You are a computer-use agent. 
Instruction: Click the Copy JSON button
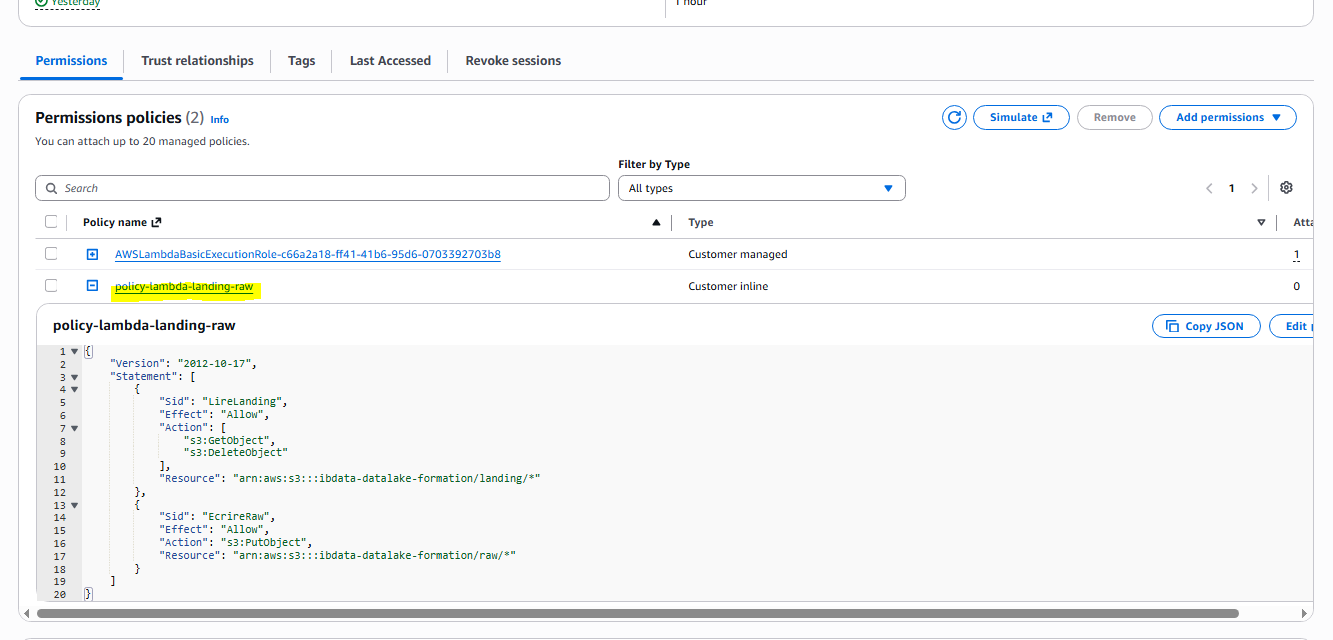point(1206,326)
